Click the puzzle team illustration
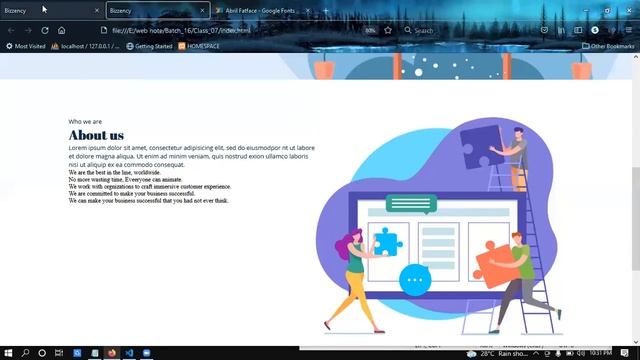 [x=439, y=226]
